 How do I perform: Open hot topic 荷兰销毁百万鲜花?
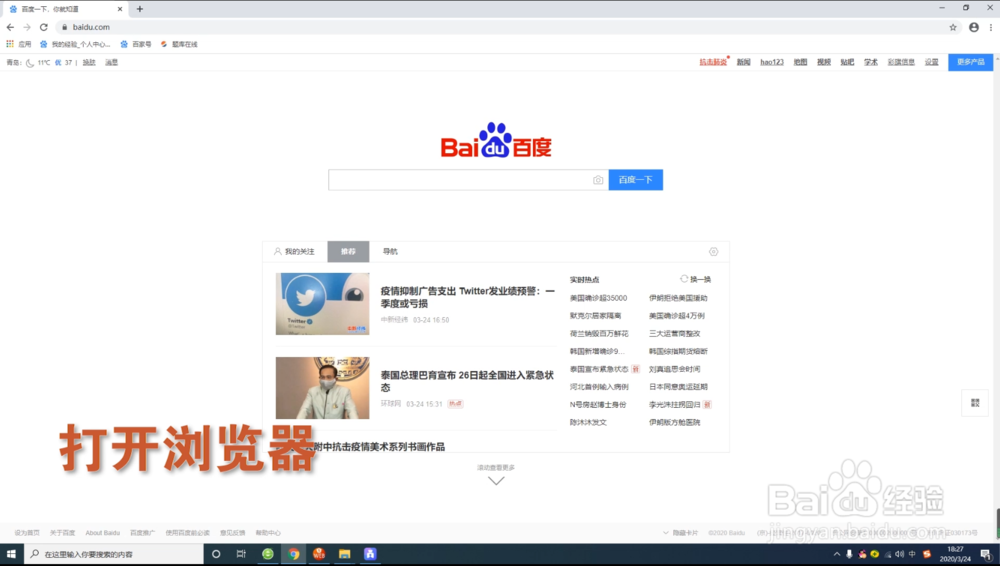599,334
